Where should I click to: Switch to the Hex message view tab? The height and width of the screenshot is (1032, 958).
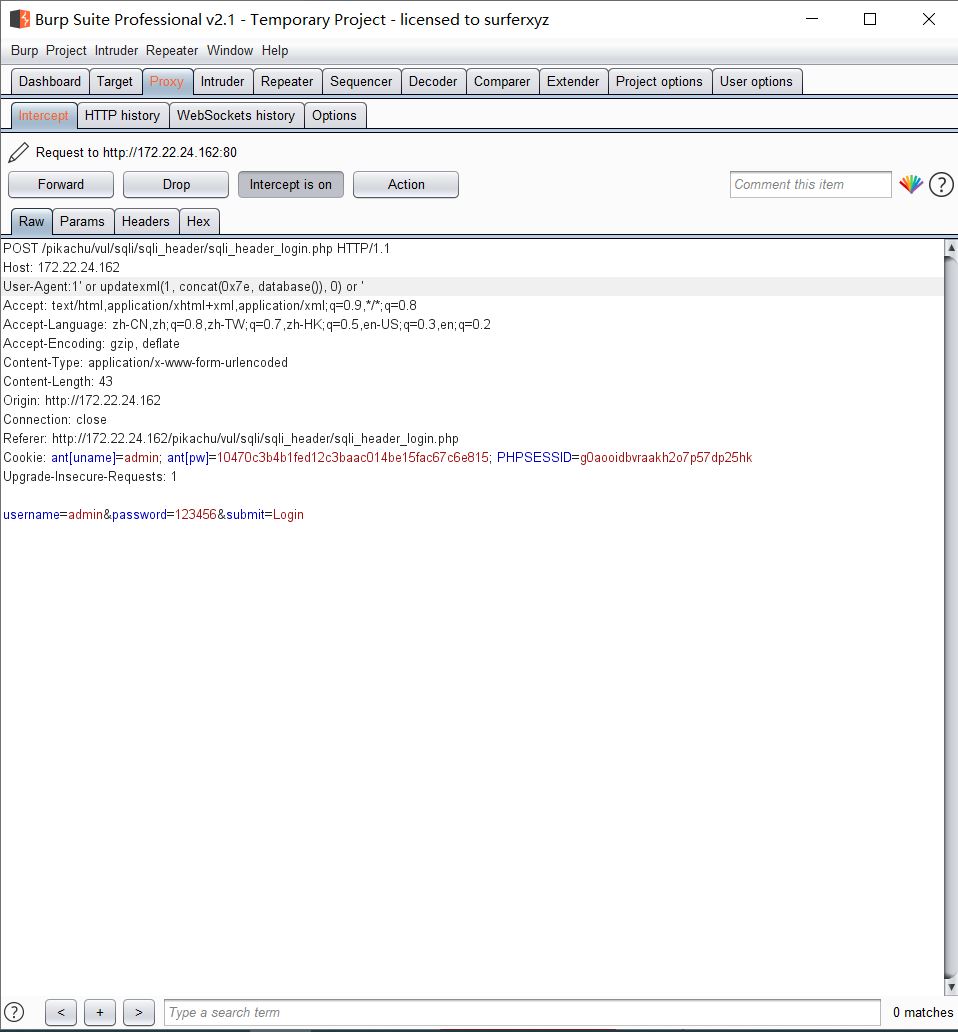(x=198, y=222)
